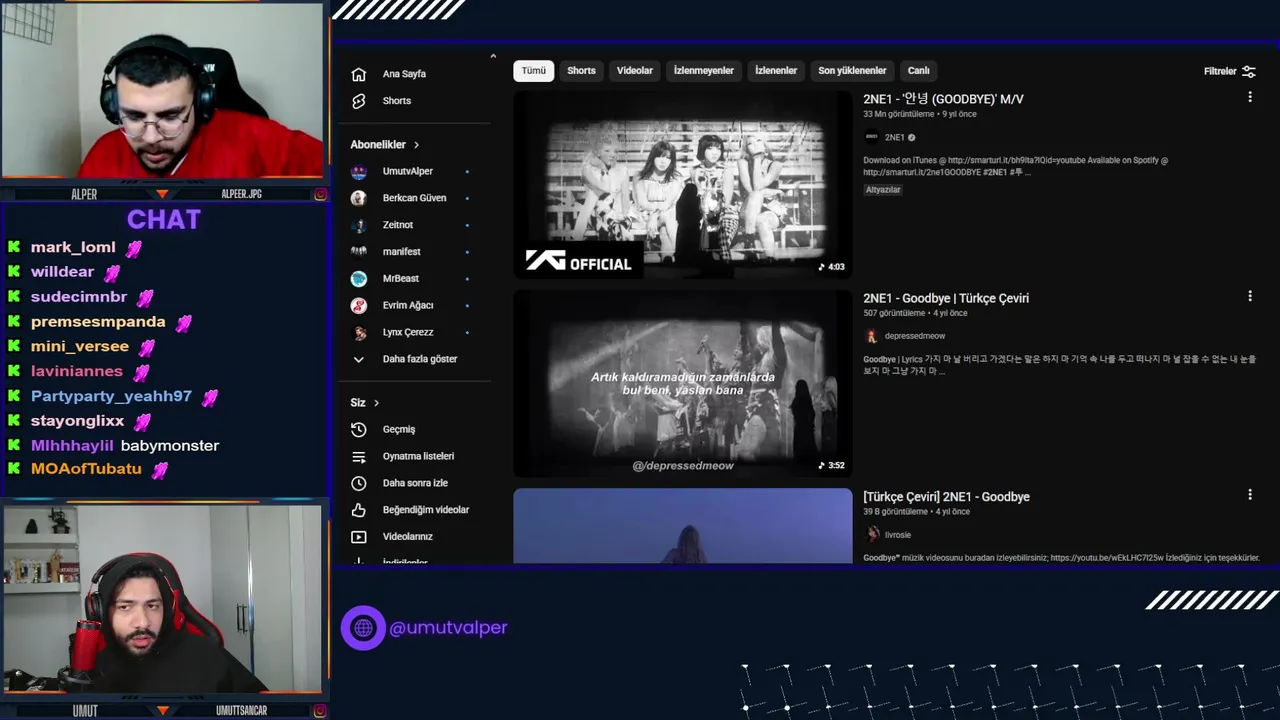Expand the Siz section chevron
Image resolution: width=1280 pixels, height=720 pixels.
(376, 403)
